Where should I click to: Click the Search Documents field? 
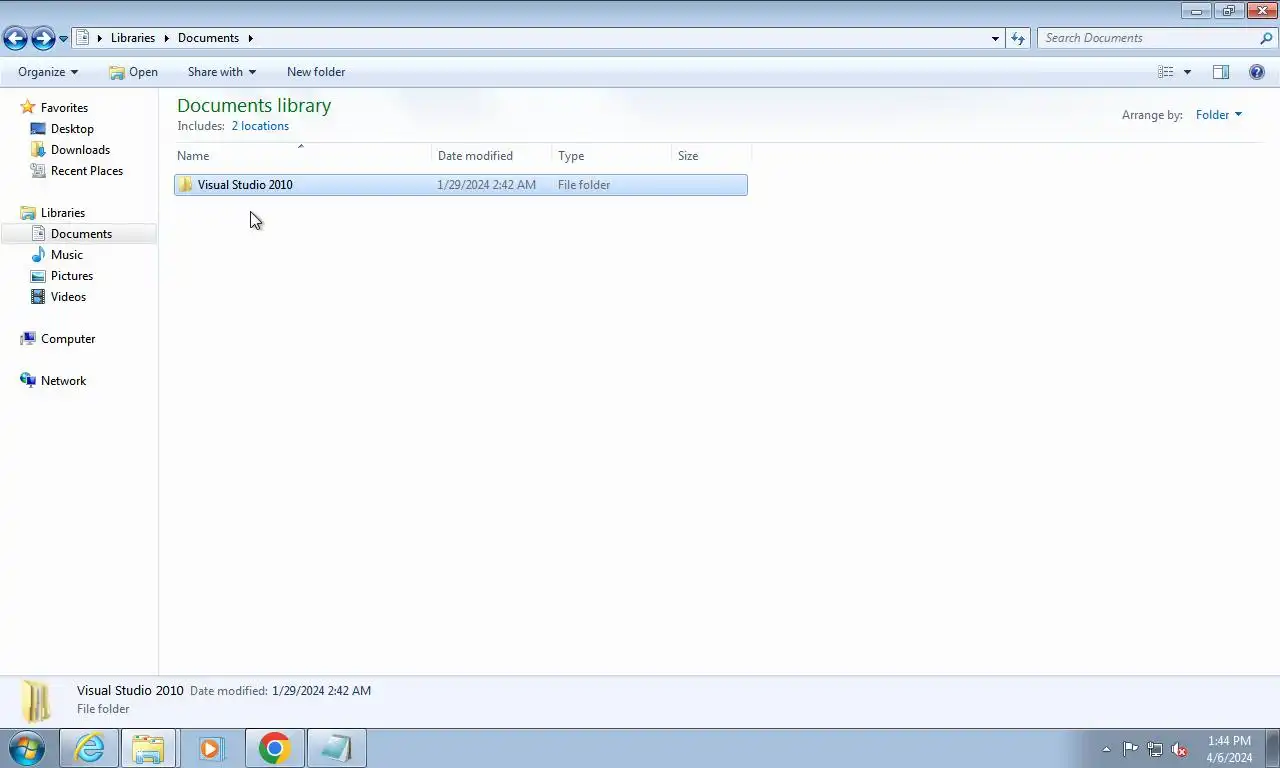tap(1147, 38)
